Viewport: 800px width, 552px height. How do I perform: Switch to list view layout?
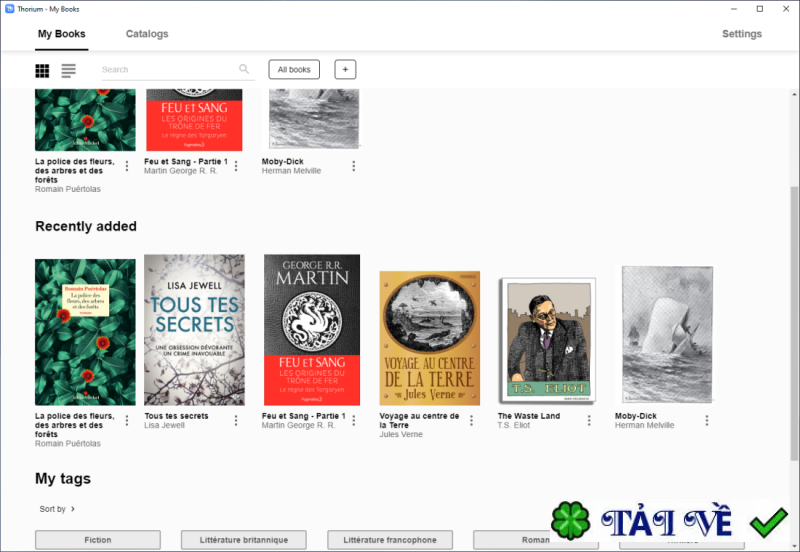pos(68,70)
